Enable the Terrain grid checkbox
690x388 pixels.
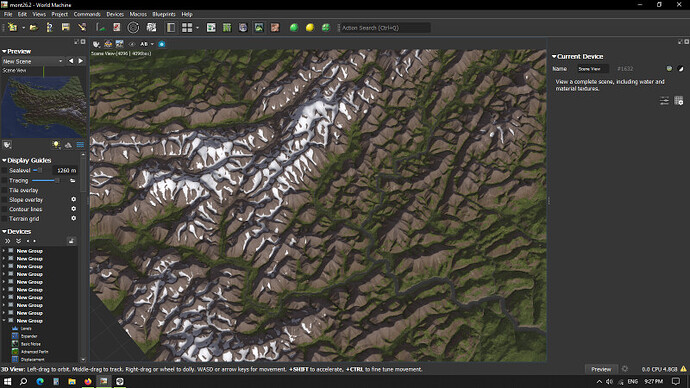pyautogui.click(x=4, y=219)
